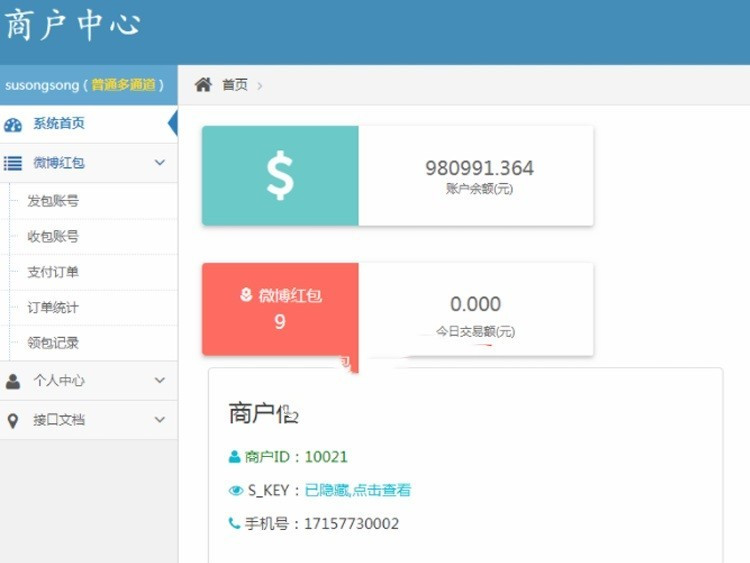The image size is (750, 563).
Task: Collapse the 微博红包 menu chevron
Action: pyautogui.click(x=160, y=163)
